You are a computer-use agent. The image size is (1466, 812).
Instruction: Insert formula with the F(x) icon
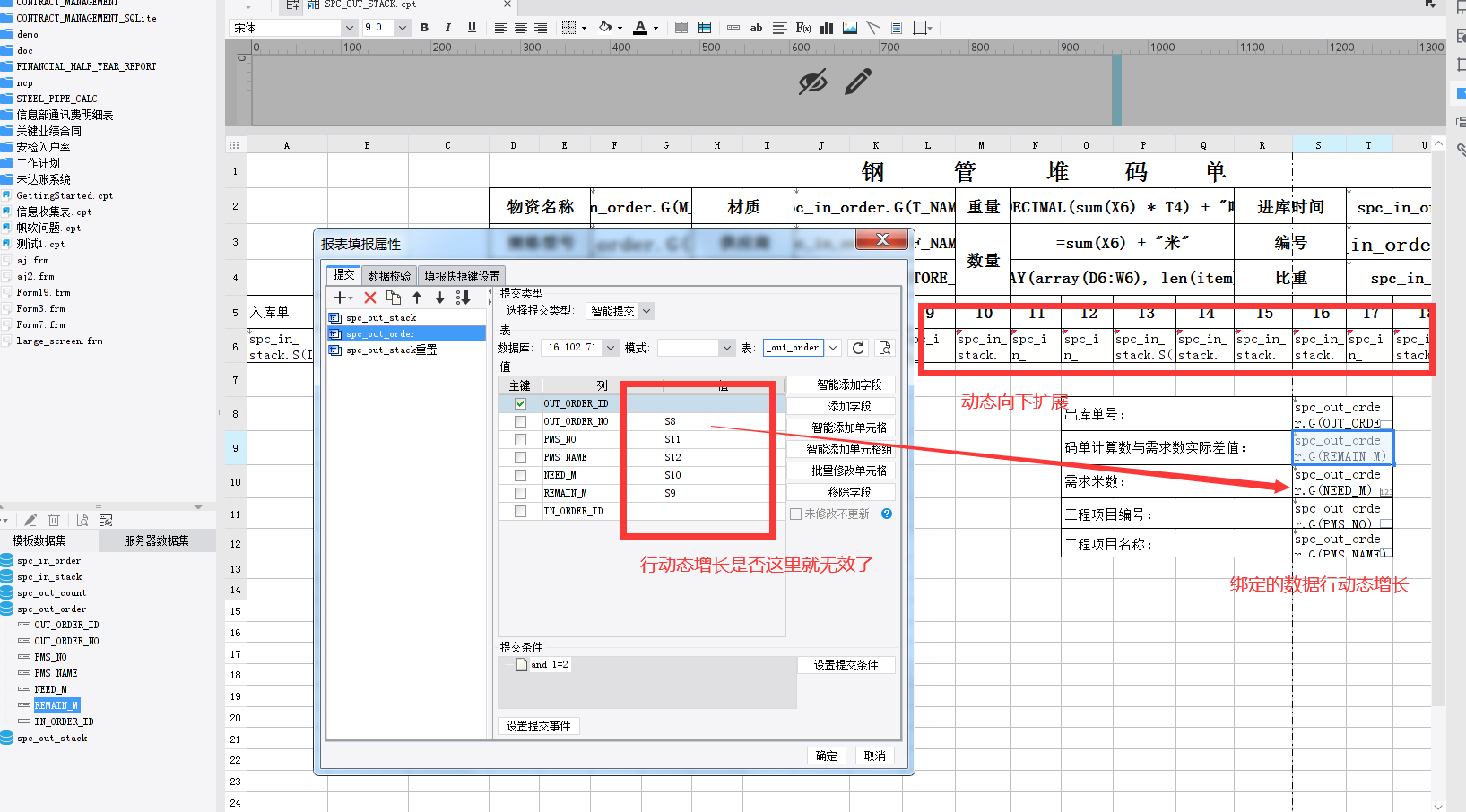(x=803, y=28)
